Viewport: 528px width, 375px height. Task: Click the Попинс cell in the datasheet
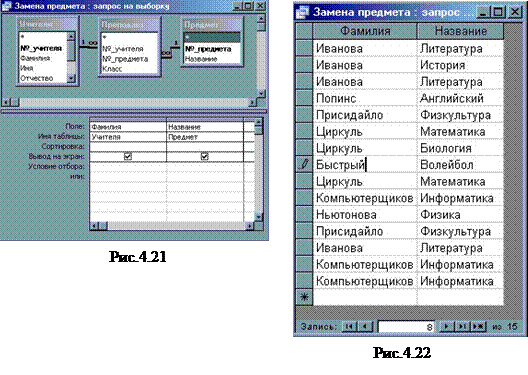tap(365, 98)
